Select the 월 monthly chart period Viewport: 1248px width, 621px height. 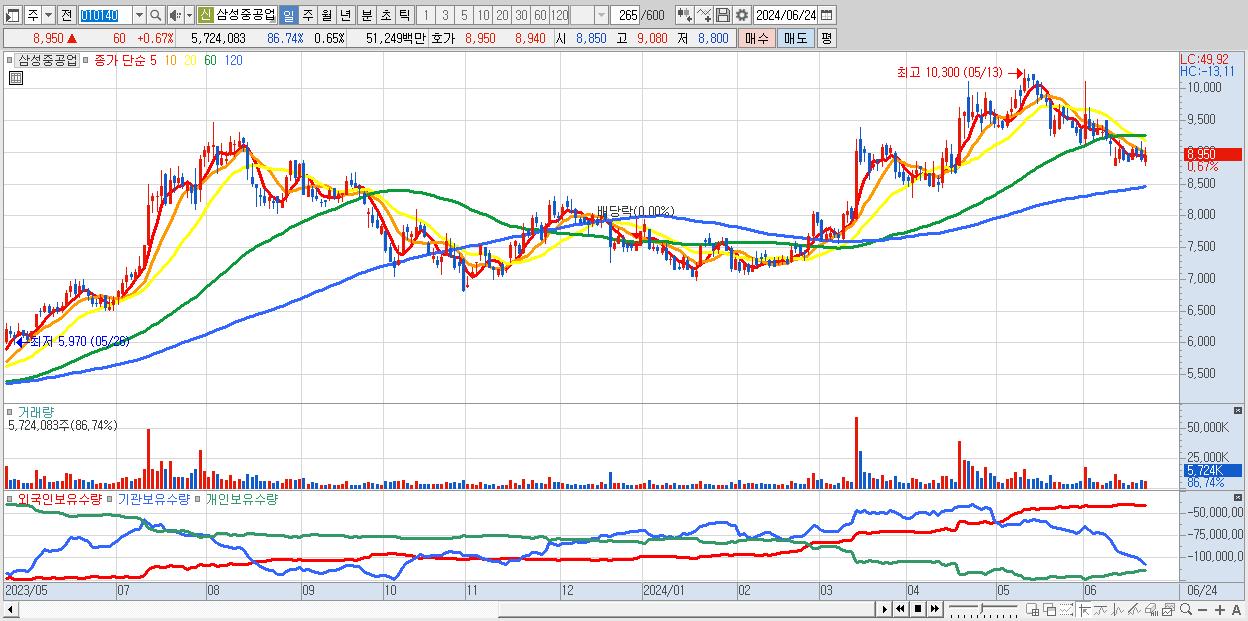(x=326, y=15)
